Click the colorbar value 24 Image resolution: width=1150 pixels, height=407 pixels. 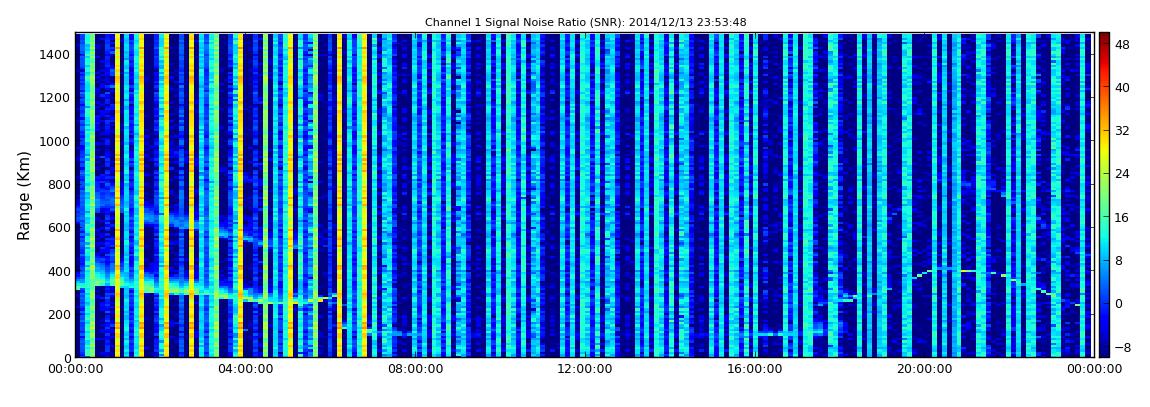[1121, 173]
